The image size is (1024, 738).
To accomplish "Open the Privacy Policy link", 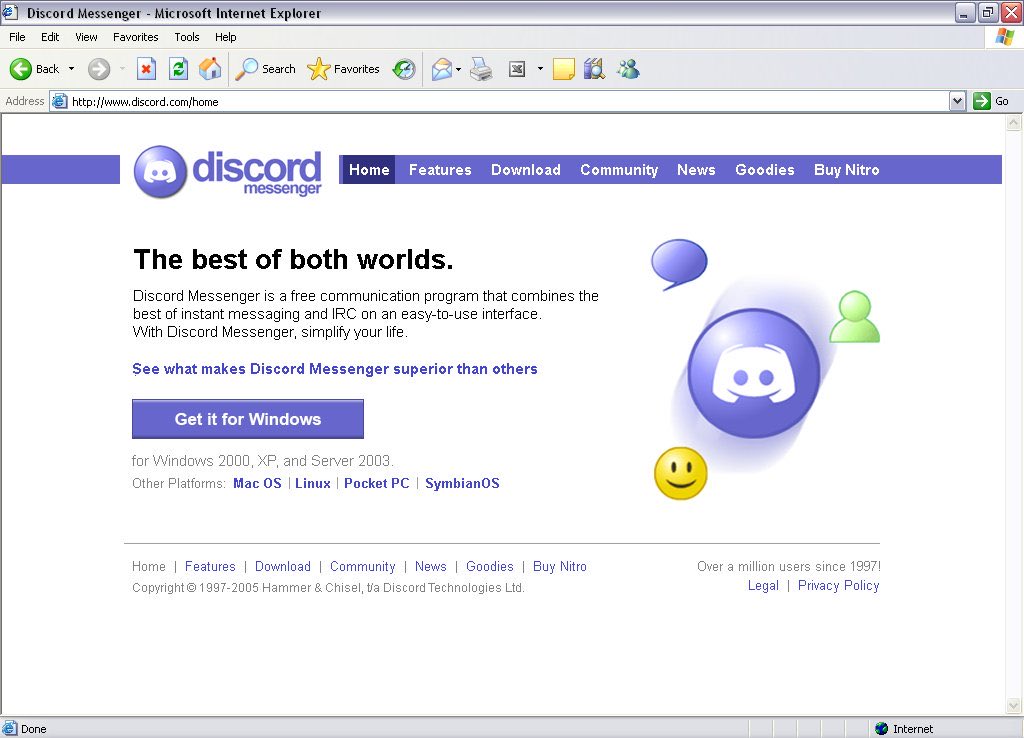I will [x=839, y=585].
